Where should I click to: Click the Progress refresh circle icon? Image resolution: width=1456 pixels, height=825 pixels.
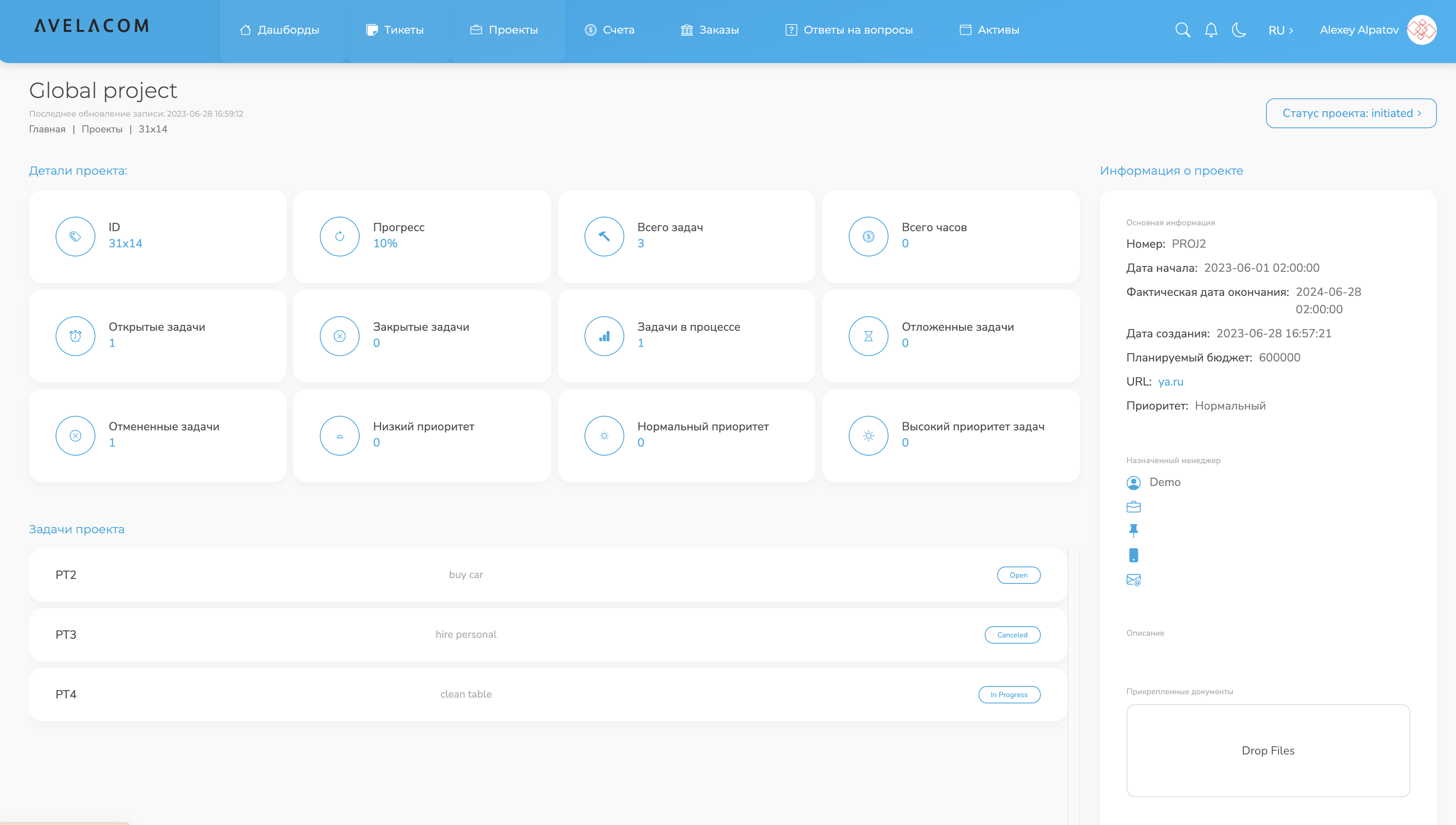[339, 236]
